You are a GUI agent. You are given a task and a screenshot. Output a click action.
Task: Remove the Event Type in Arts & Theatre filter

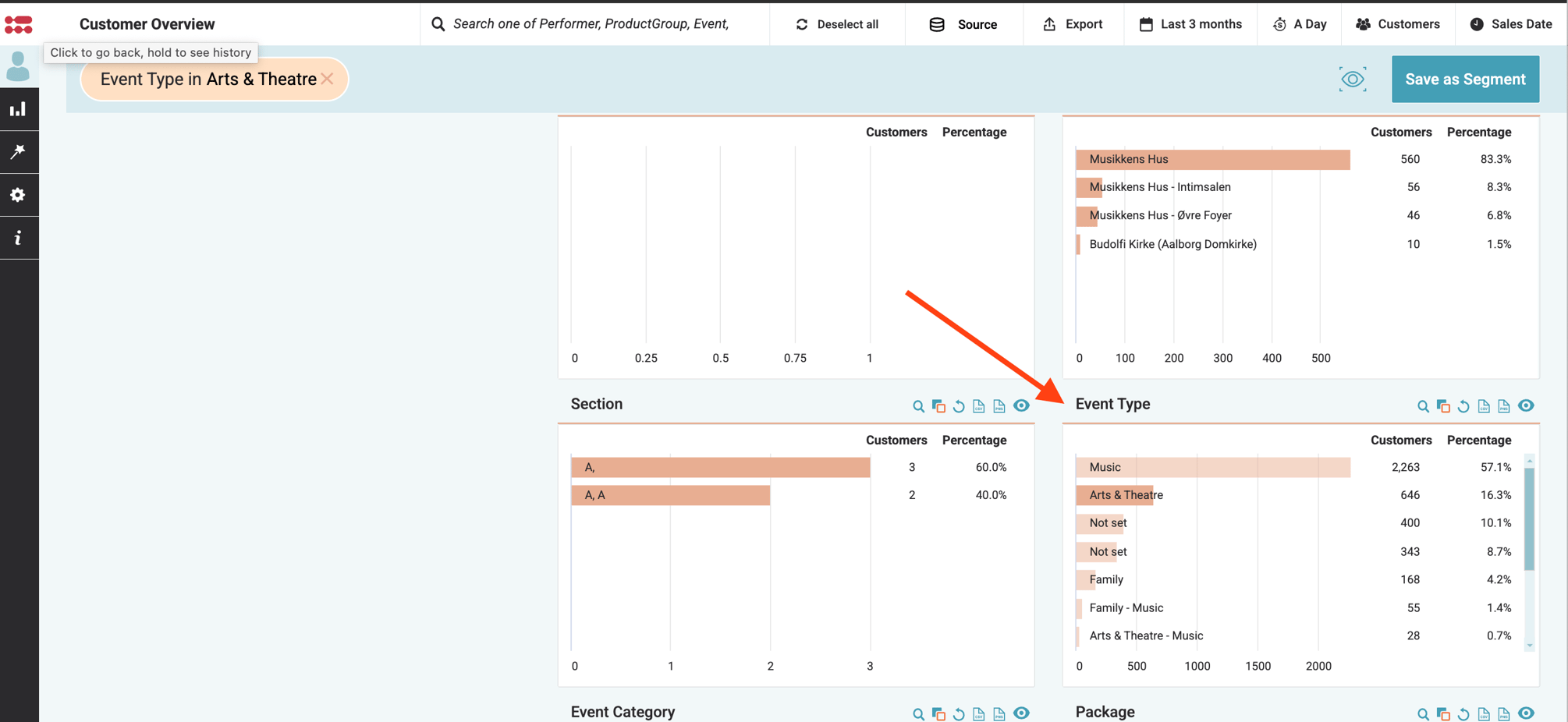coord(327,79)
